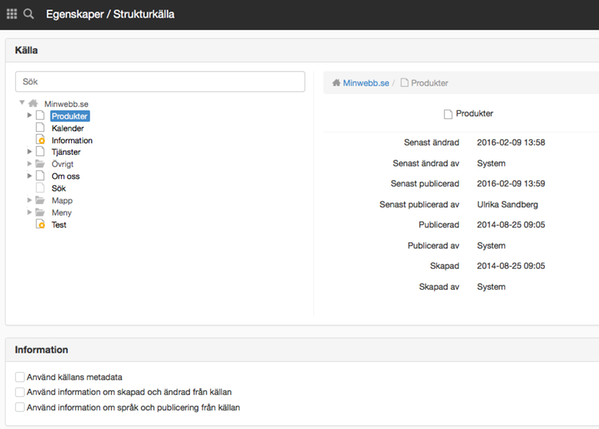Expand the Produkter tree node
The image size is (599, 429).
tap(29, 115)
